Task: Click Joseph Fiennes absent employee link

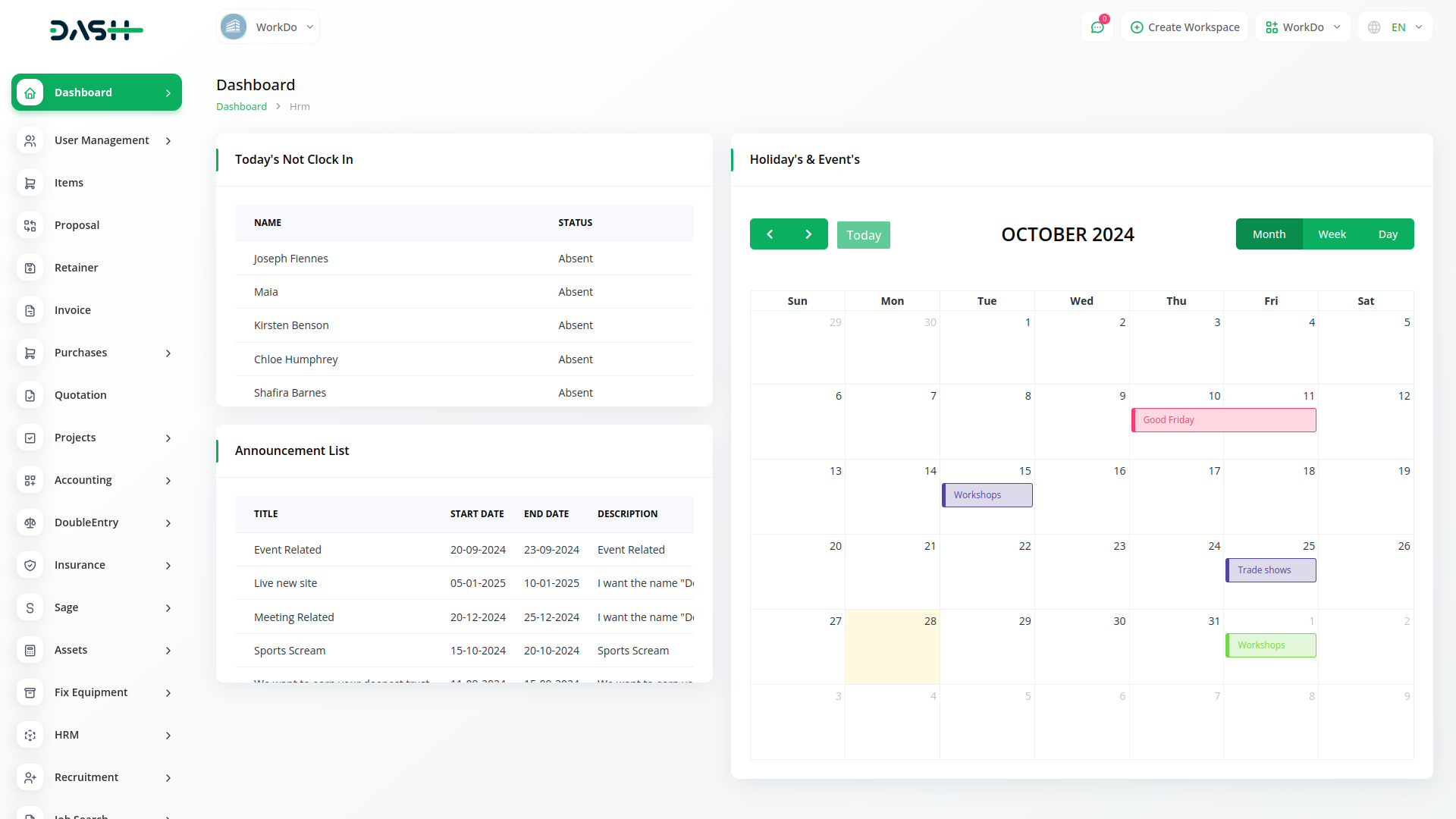Action: 290,258
